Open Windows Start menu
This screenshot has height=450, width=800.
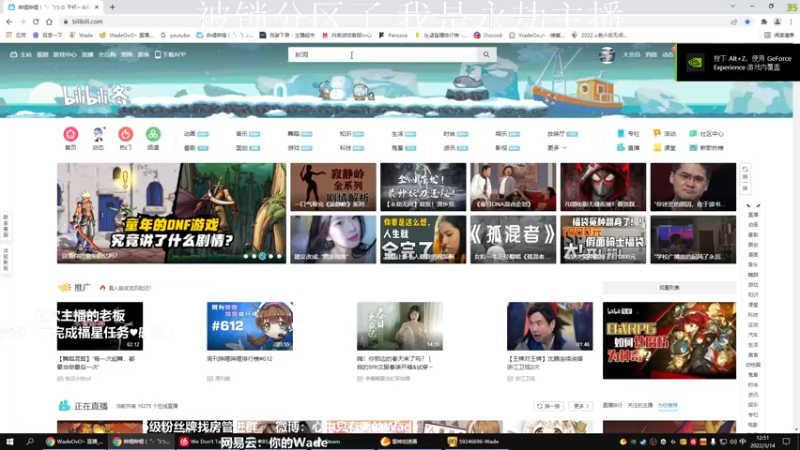pos(10,442)
